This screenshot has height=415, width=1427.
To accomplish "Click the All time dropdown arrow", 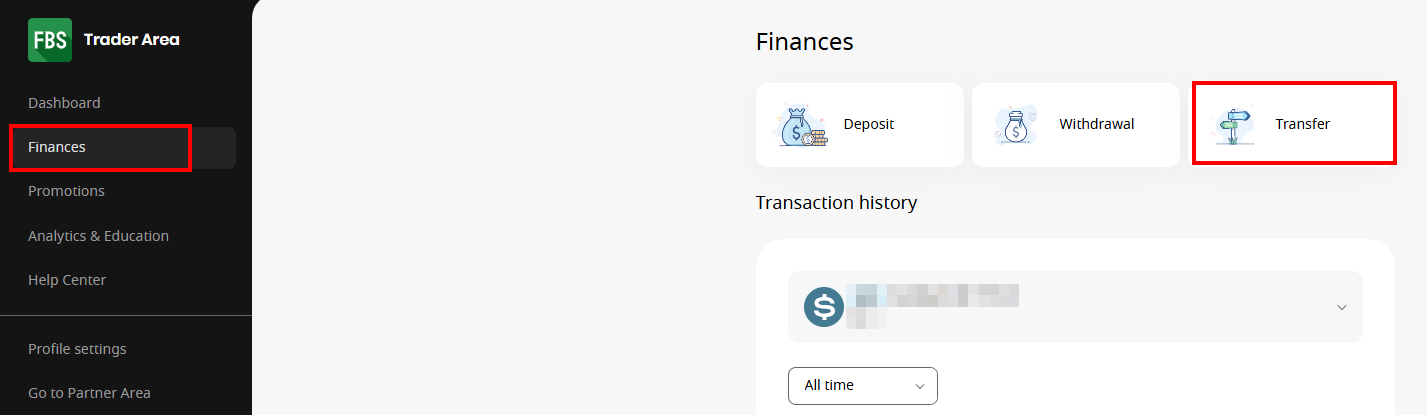I will [x=920, y=385].
